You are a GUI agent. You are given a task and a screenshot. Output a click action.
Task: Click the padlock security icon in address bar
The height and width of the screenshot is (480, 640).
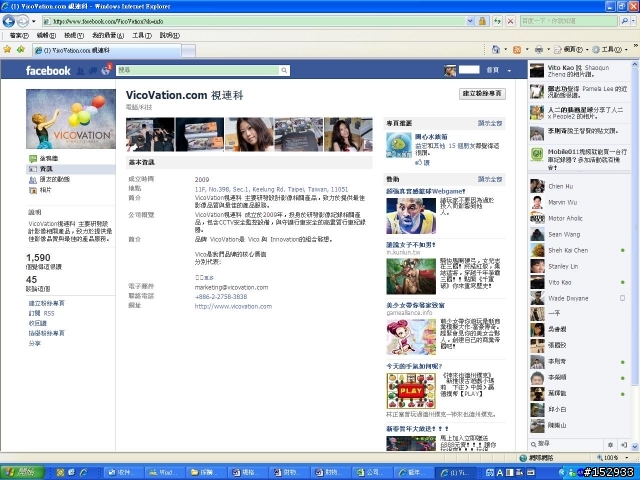point(482,21)
